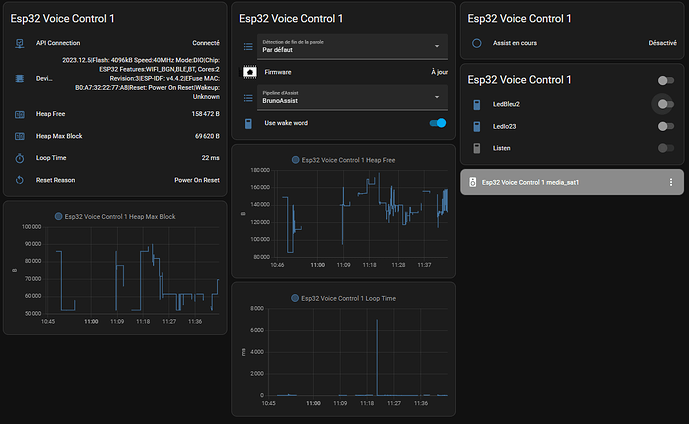This screenshot has height=424, width=689.
Task: Click the Heap Free memory icon
Action: pyautogui.click(x=20, y=114)
